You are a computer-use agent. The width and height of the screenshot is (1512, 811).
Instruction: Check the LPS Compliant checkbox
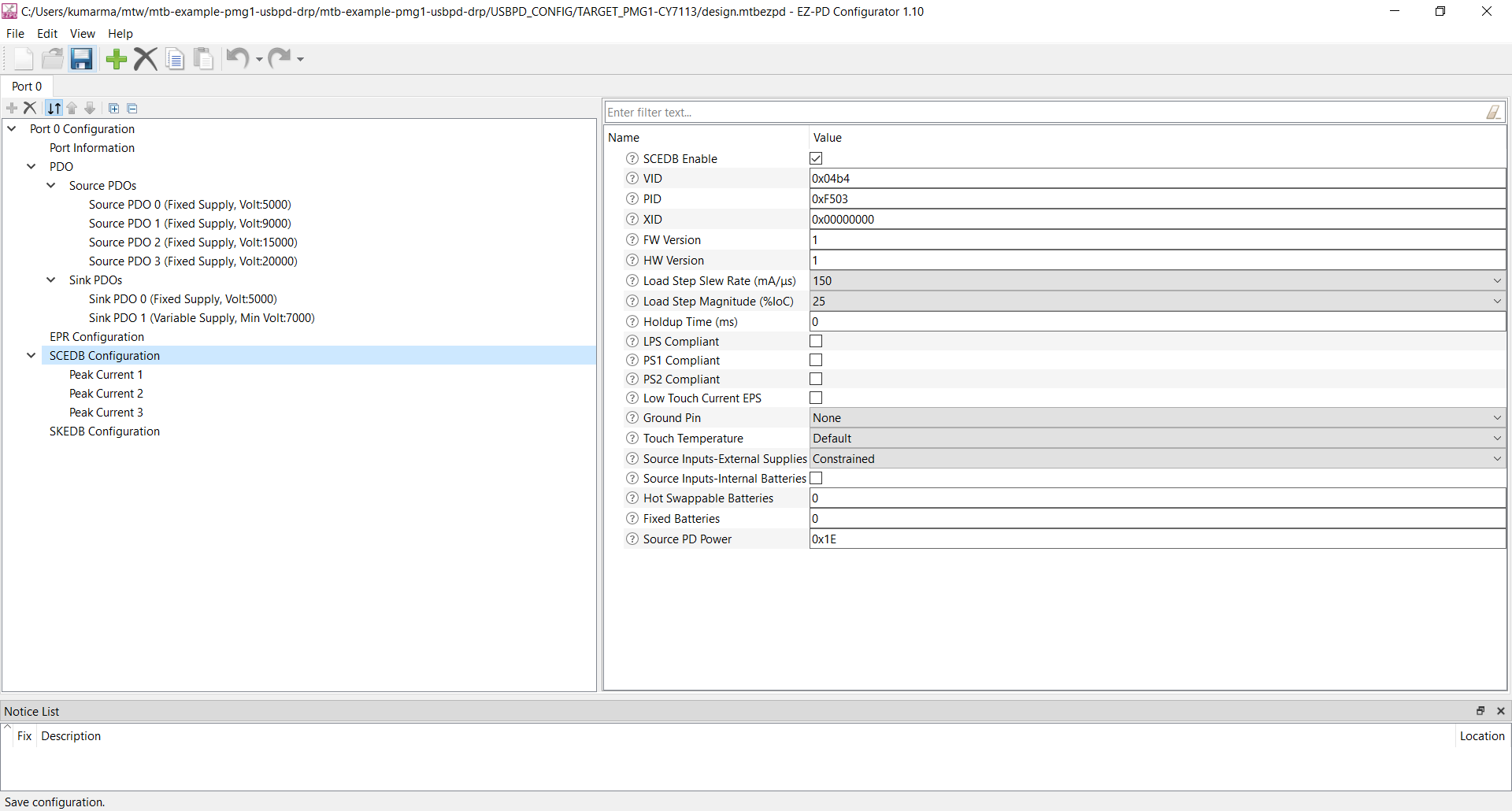(816, 342)
